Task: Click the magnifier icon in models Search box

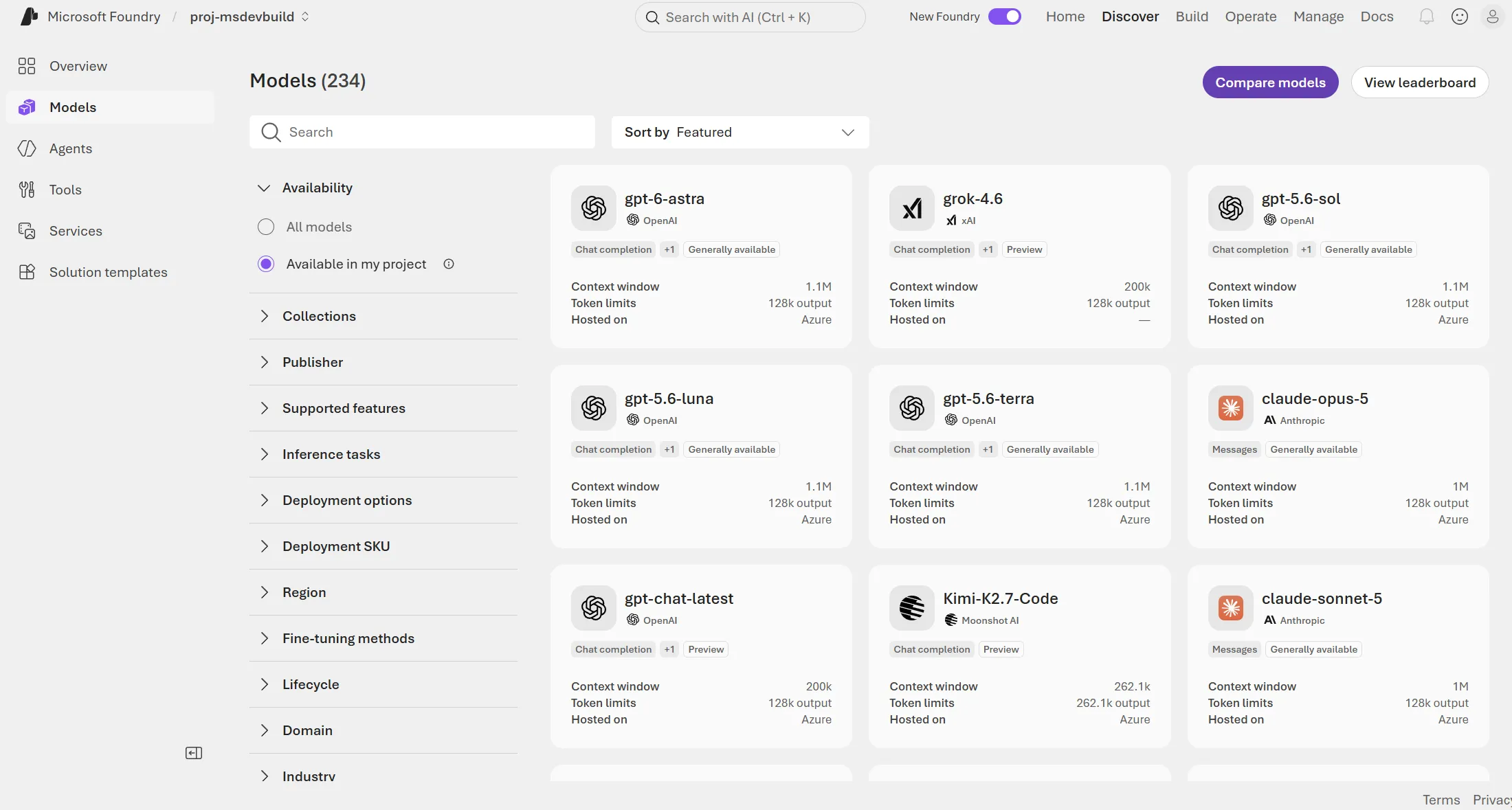Action: (x=271, y=132)
